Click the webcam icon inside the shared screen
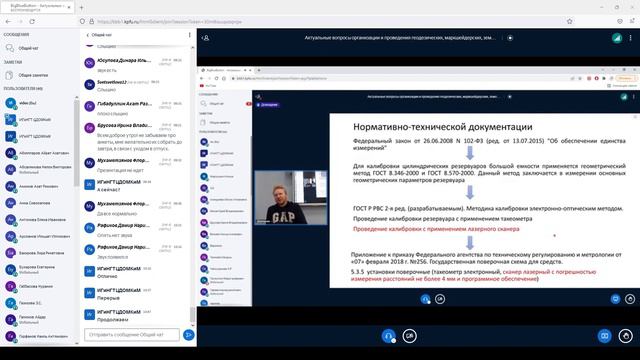 click(440, 299)
